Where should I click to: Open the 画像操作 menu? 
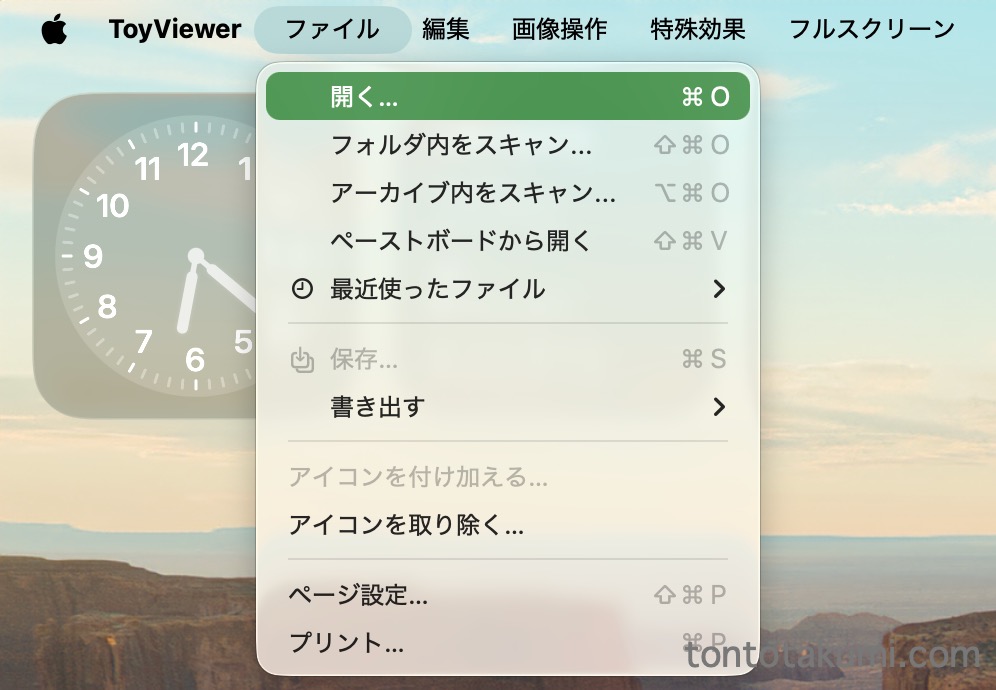pyautogui.click(x=559, y=30)
